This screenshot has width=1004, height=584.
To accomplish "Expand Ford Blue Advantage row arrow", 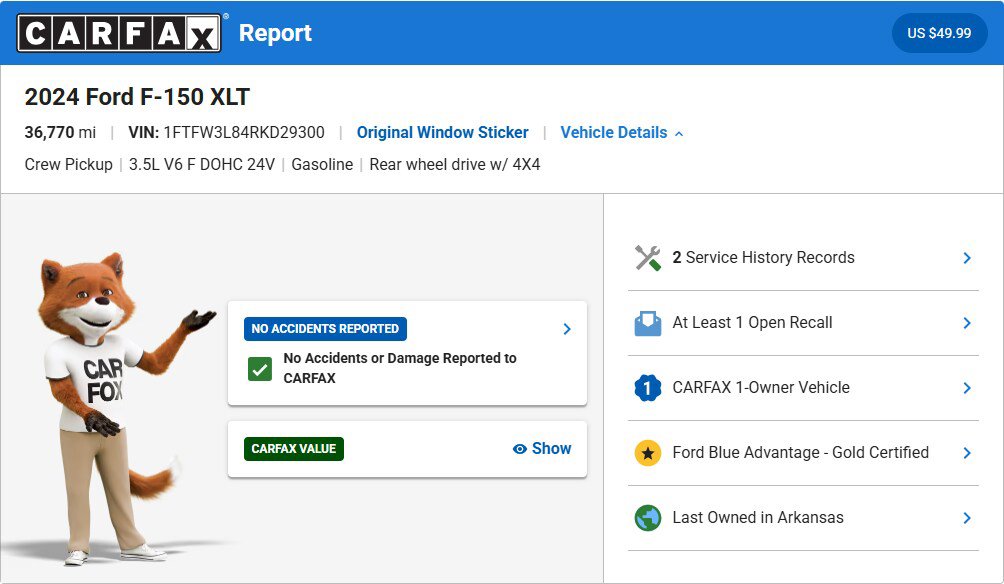I will (x=967, y=453).
